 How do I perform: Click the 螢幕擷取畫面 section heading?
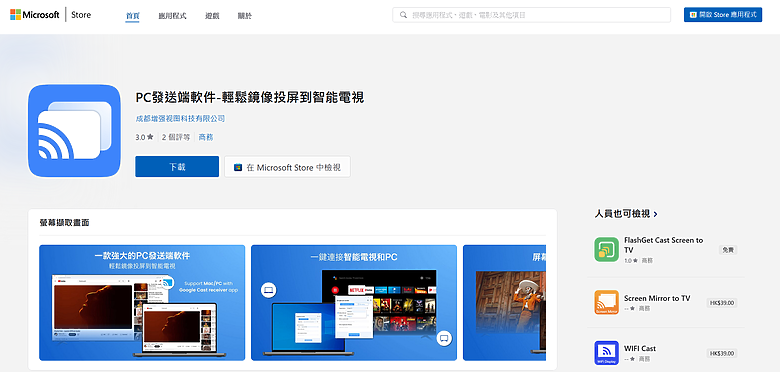pyautogui.click(x=64, y=223)
